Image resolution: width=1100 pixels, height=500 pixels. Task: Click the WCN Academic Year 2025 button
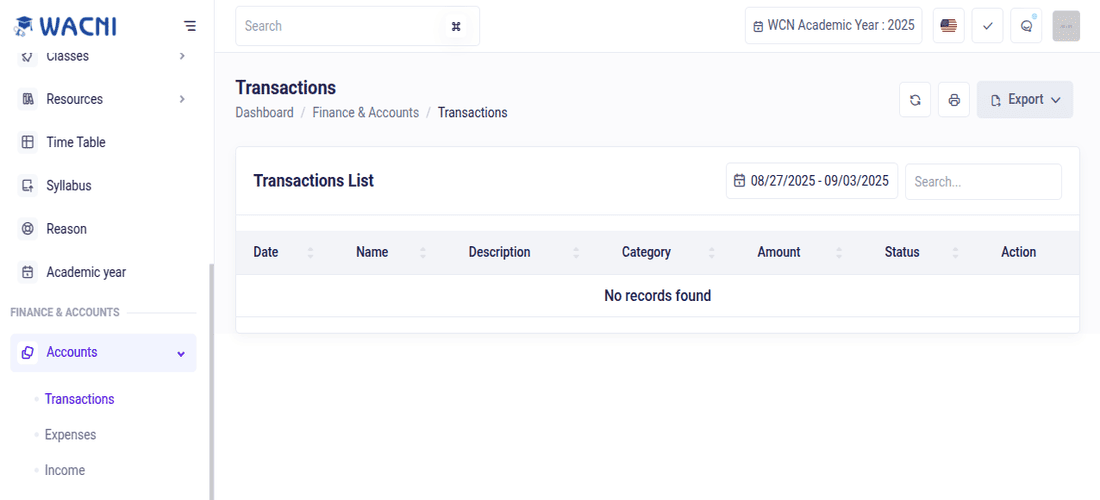coord(833,26)
